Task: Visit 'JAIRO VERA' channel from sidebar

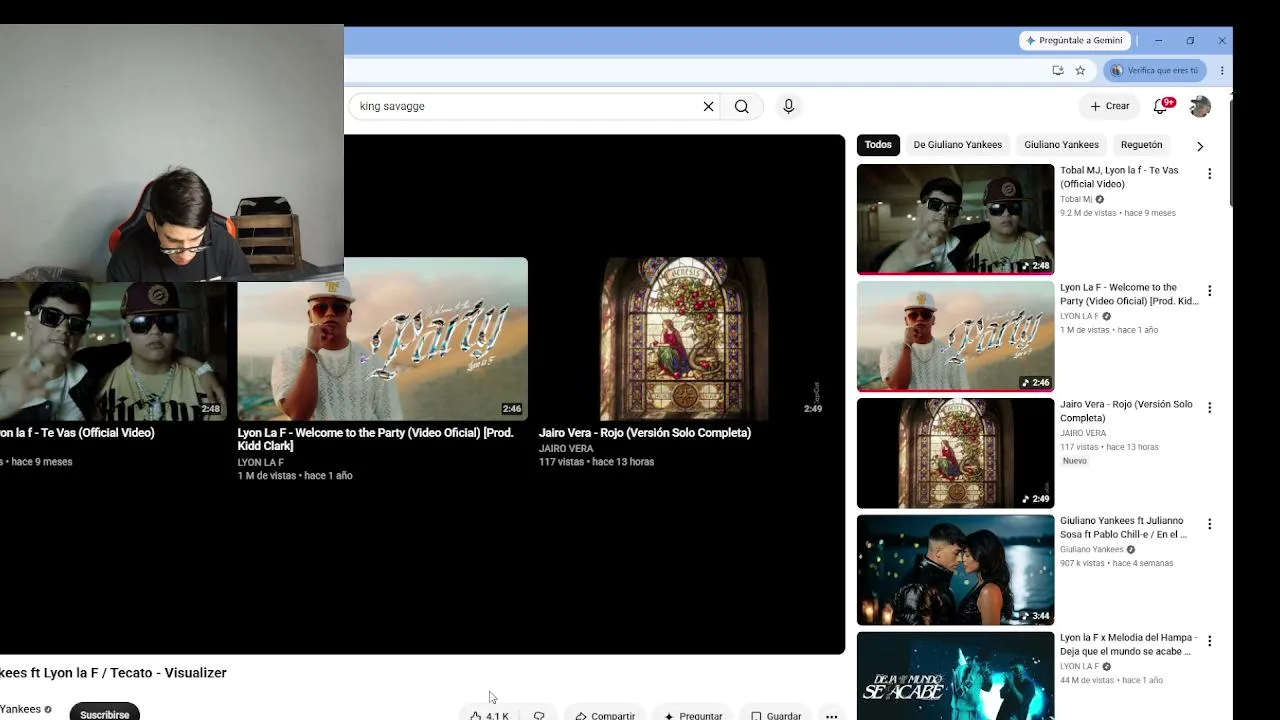Action: coord(1083,433)
